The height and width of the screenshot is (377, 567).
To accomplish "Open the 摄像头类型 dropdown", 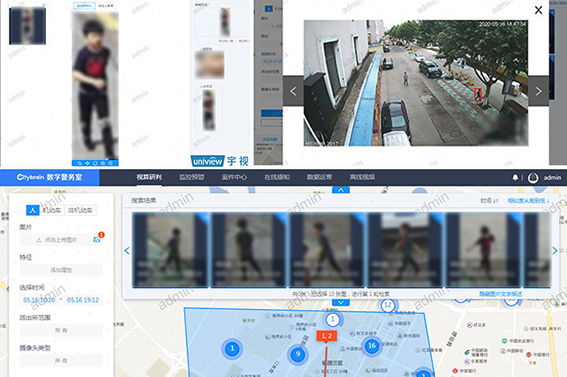I will tap(61, 360).
